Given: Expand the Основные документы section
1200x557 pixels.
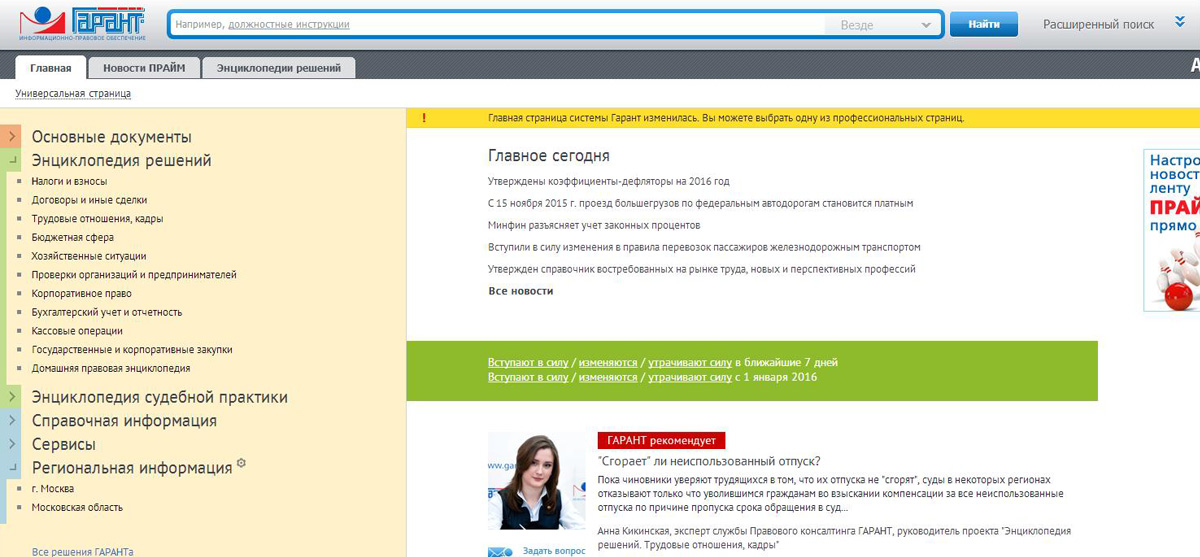Looking at the screenshot, I should pos(12,137).
